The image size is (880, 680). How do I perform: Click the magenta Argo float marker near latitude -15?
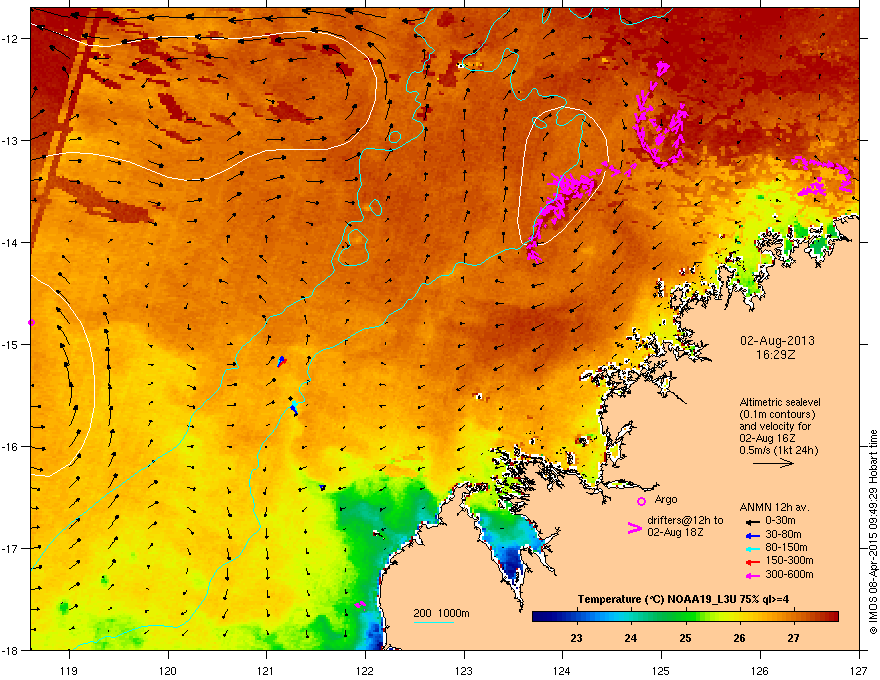31,323
